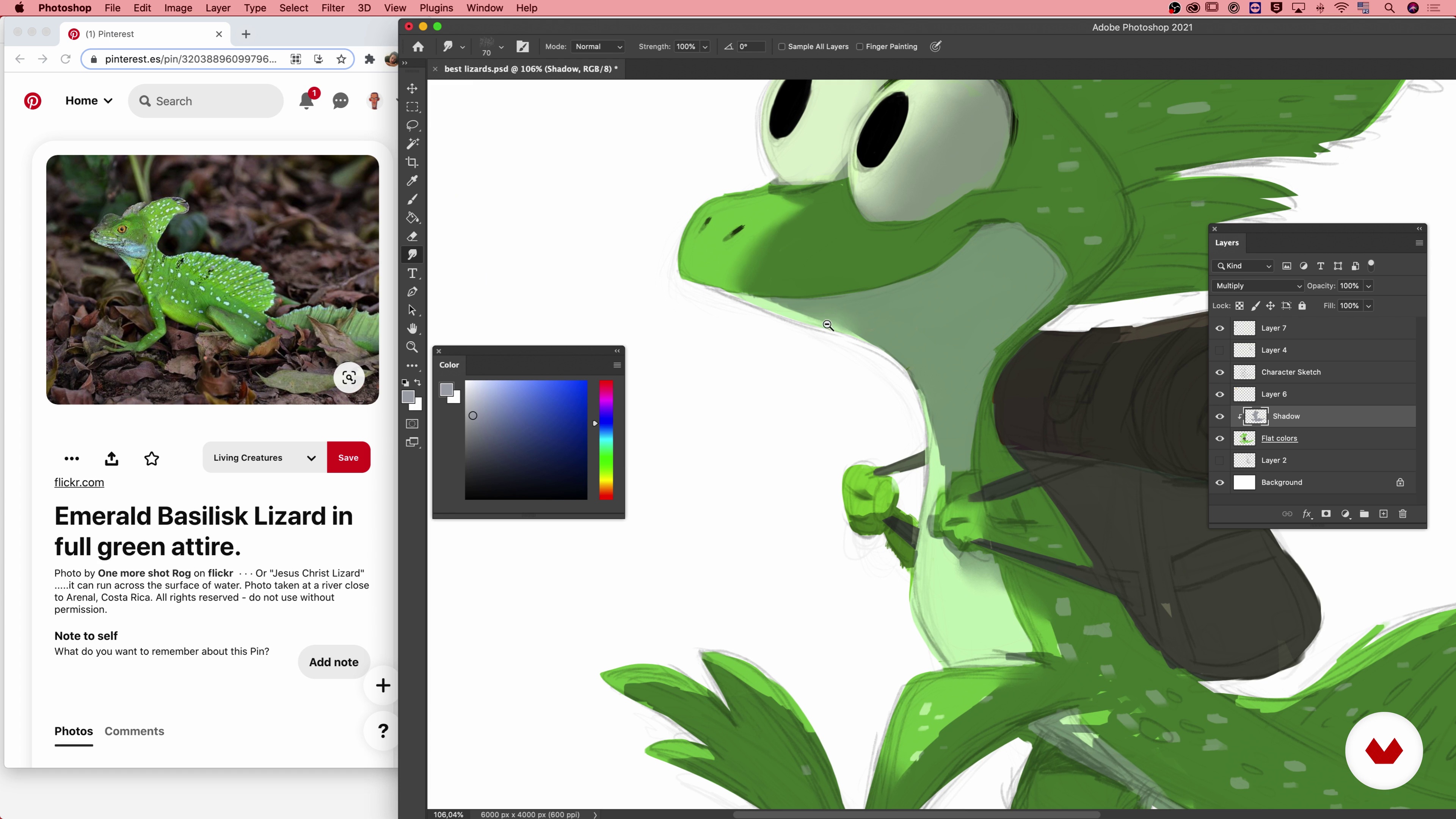Add a layer mask

1326,514
